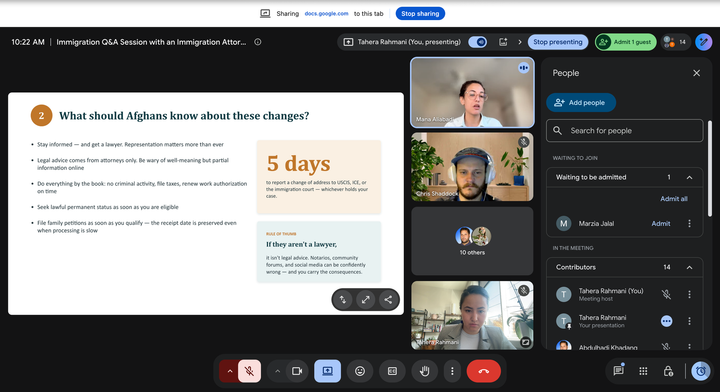Click the add-to-presentation icon near the audio toggle
720x392 pixels.
click(503, 42)
